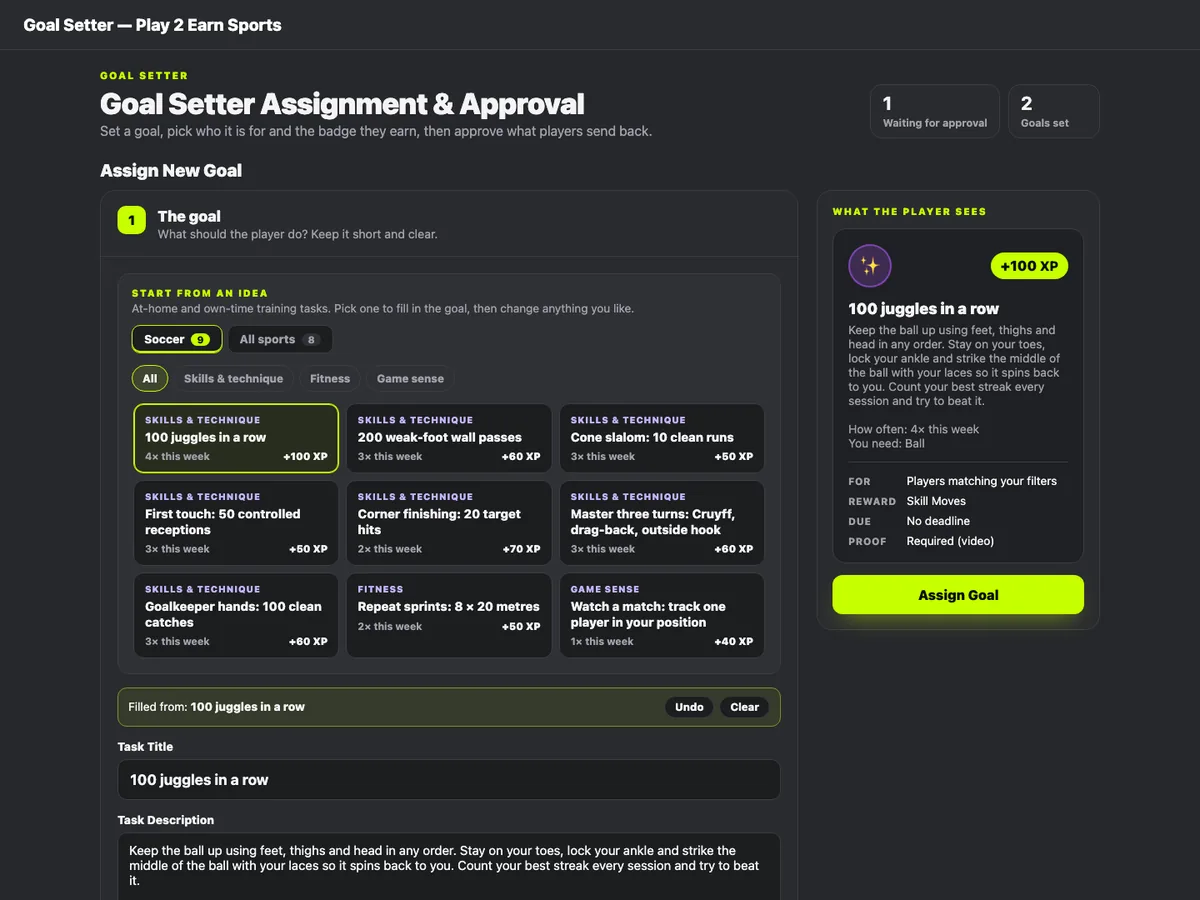The width and height of the screenshot is (1200, 900).
Task: Click the How often: 4× this week line
Action: (x=914, y=429)
